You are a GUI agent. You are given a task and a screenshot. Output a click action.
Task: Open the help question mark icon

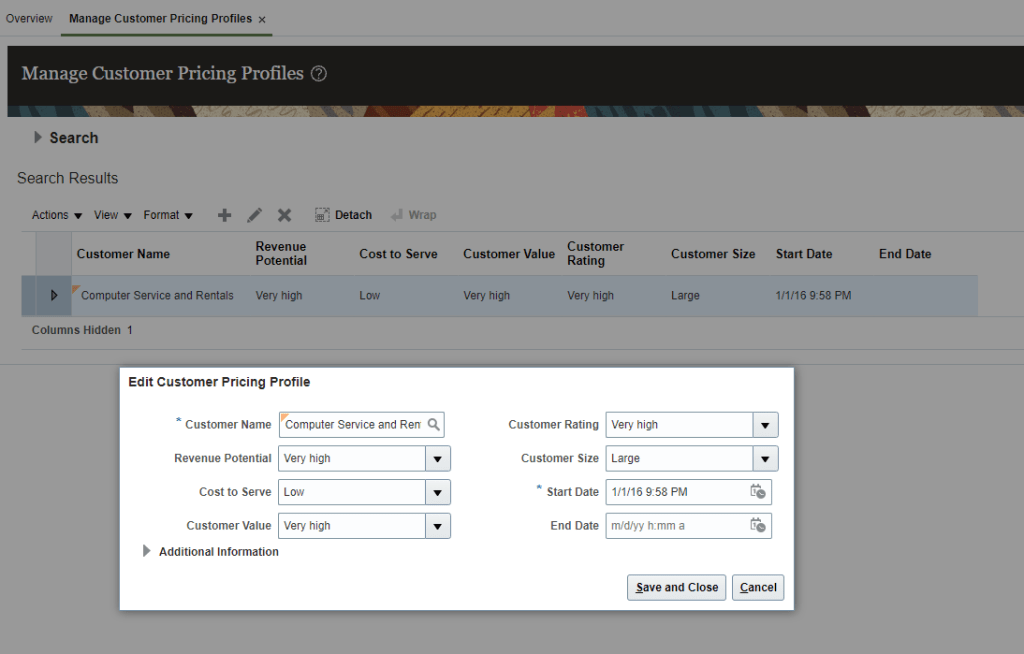coord(319,74)
